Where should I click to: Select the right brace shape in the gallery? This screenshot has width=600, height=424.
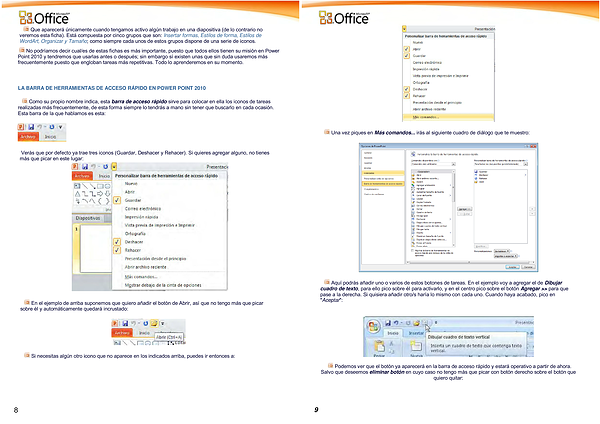click(x=108, y=201)
